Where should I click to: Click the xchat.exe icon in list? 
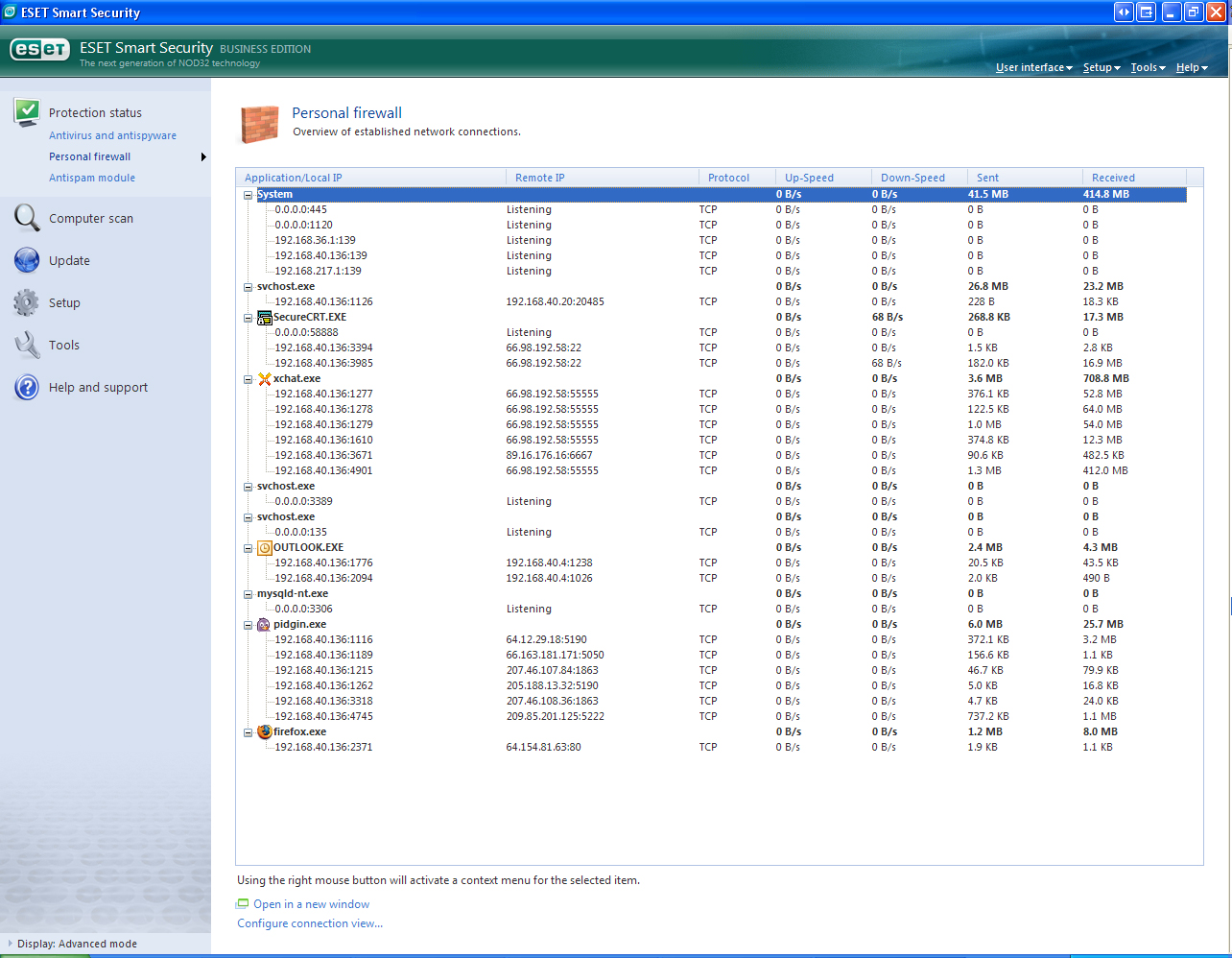(x=265, y=379)
